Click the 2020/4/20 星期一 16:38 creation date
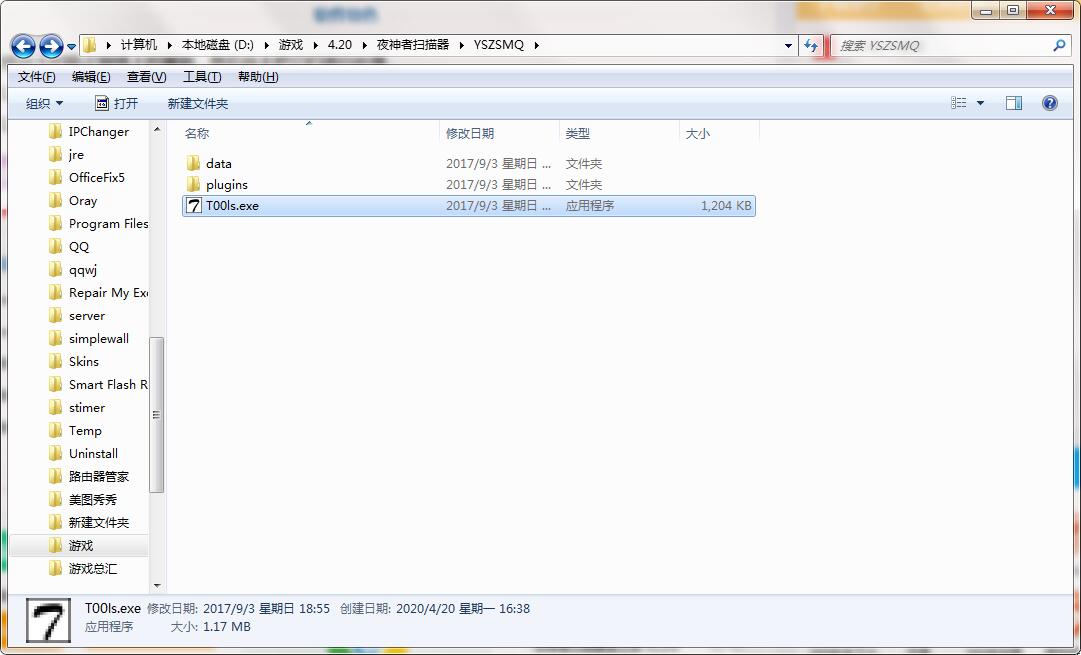 tap(461, 609)
